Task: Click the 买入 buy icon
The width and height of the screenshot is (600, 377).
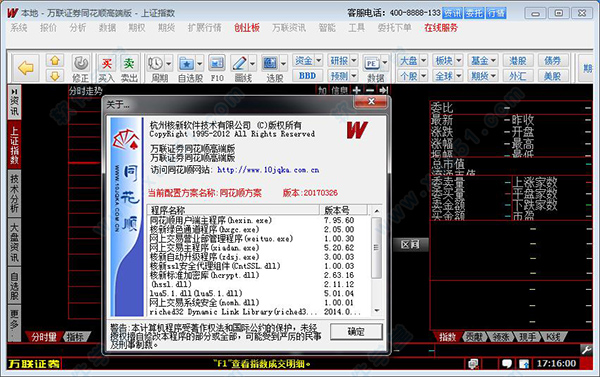Action: (107, 63)
